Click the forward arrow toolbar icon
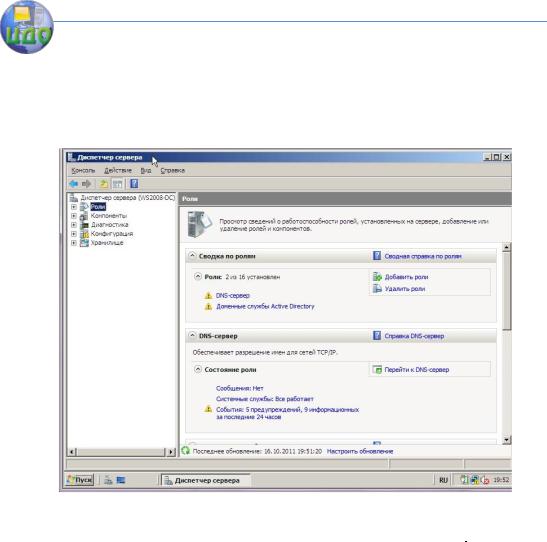The height and width of the screenshot is (542, 547). click(87, 184)
